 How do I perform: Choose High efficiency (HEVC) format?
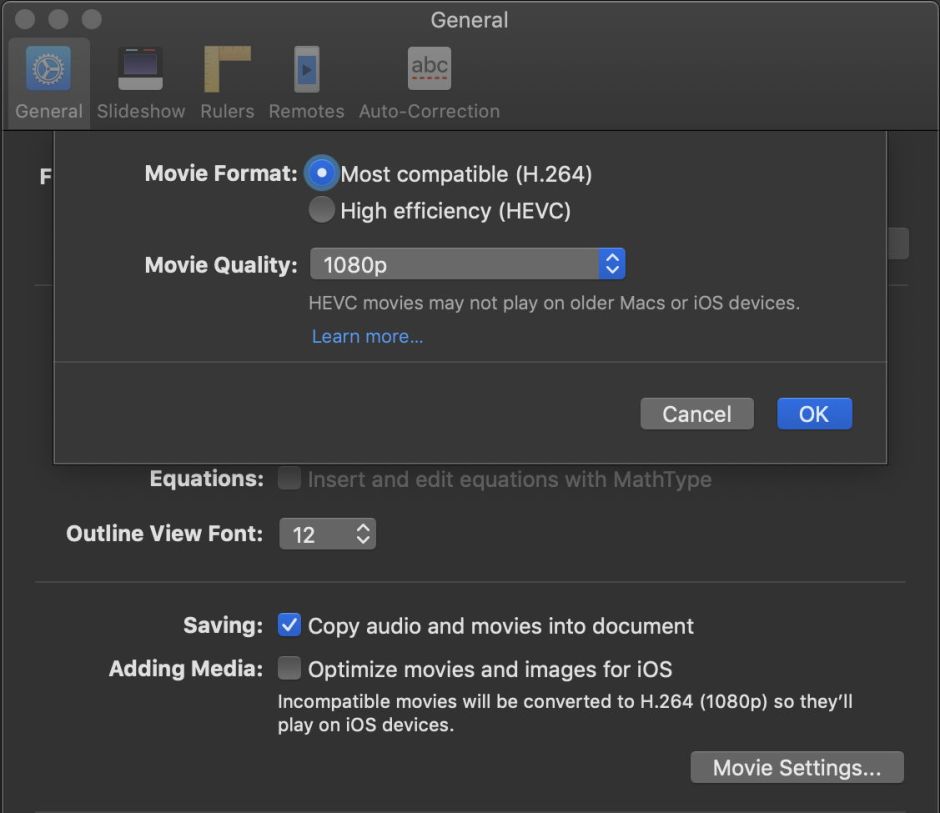click(321, 209)
